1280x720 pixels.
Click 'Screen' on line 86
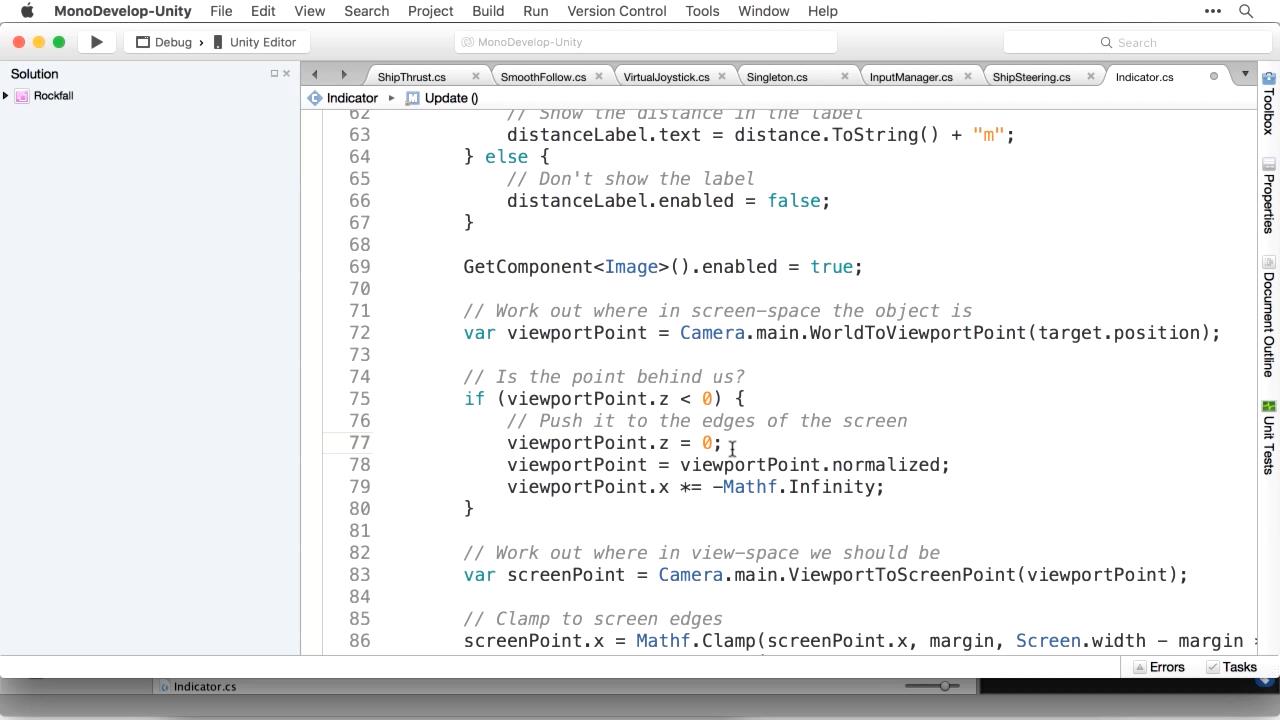point(1048,641)
